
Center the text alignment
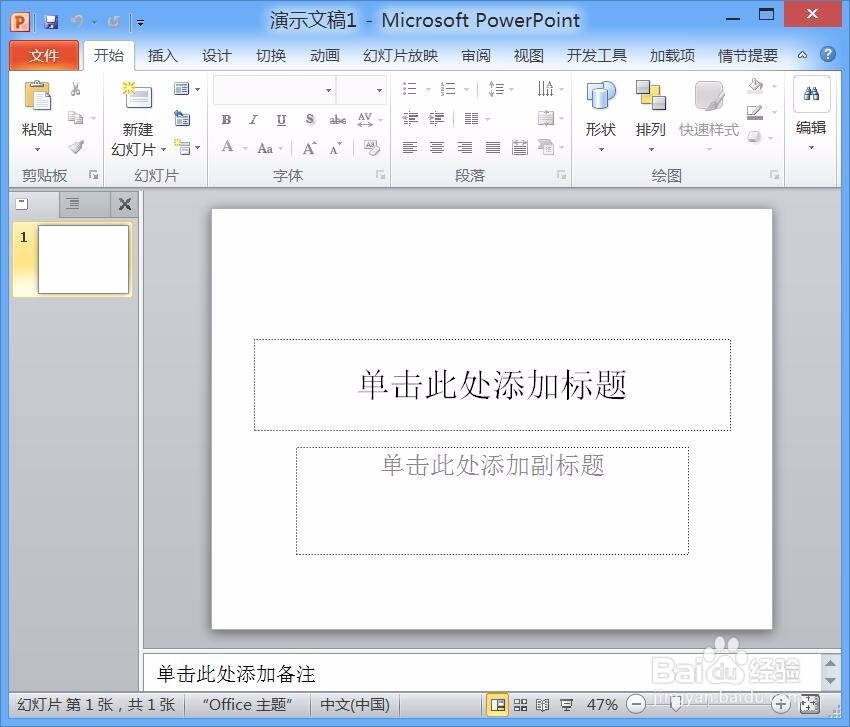tap(437, 147)
